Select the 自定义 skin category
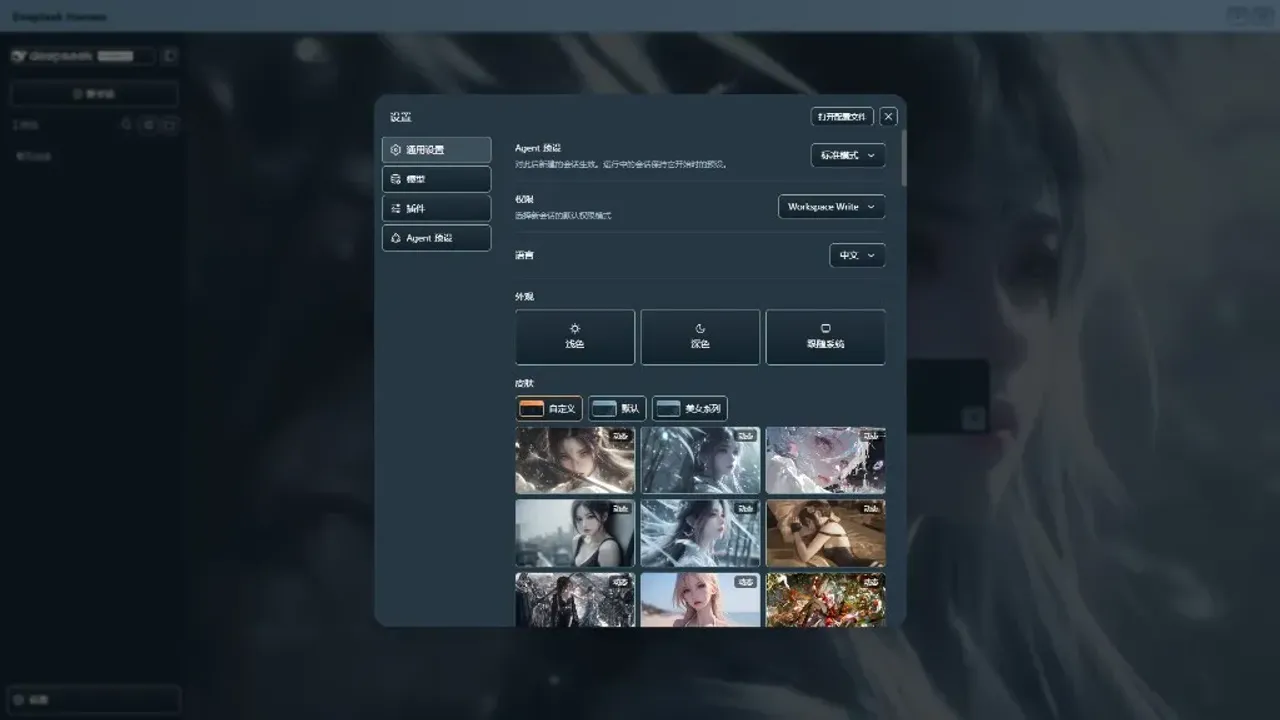Image resolution: width=1280 pixels, height=720 pixels. pos(549,408)
